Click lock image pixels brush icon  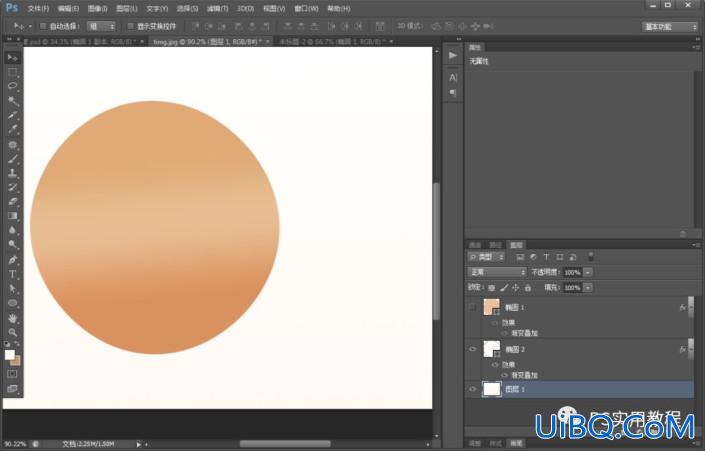pos(504,287)
